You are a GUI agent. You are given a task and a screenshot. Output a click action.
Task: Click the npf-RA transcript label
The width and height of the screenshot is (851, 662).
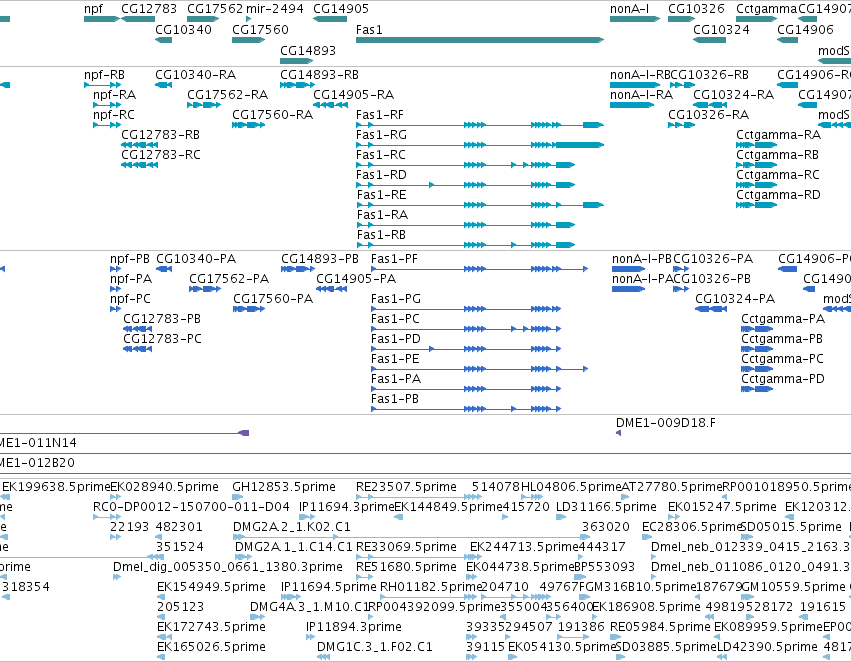(115, 94)
